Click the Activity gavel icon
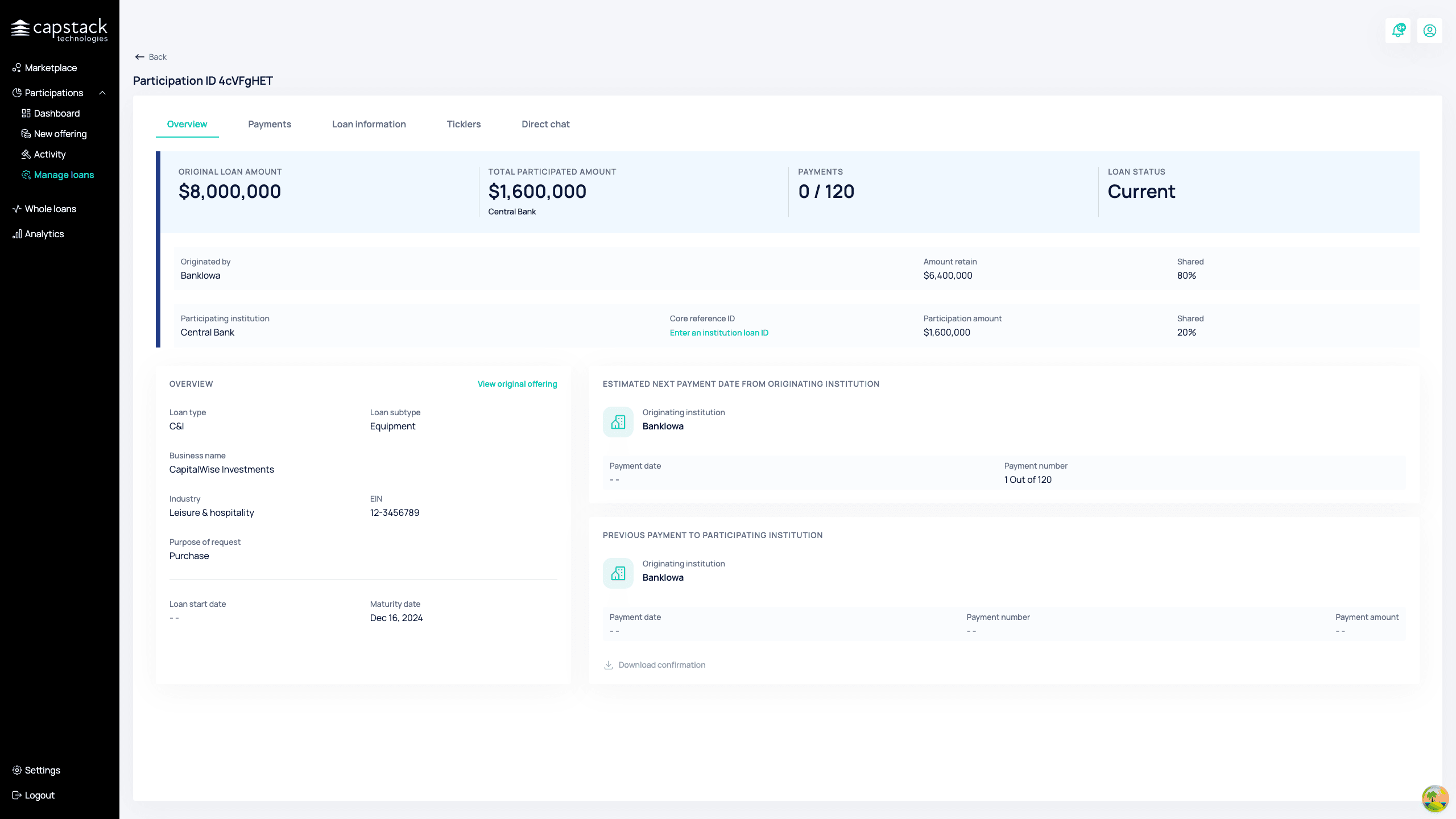 pyautogui.click(x=26, y=154)
